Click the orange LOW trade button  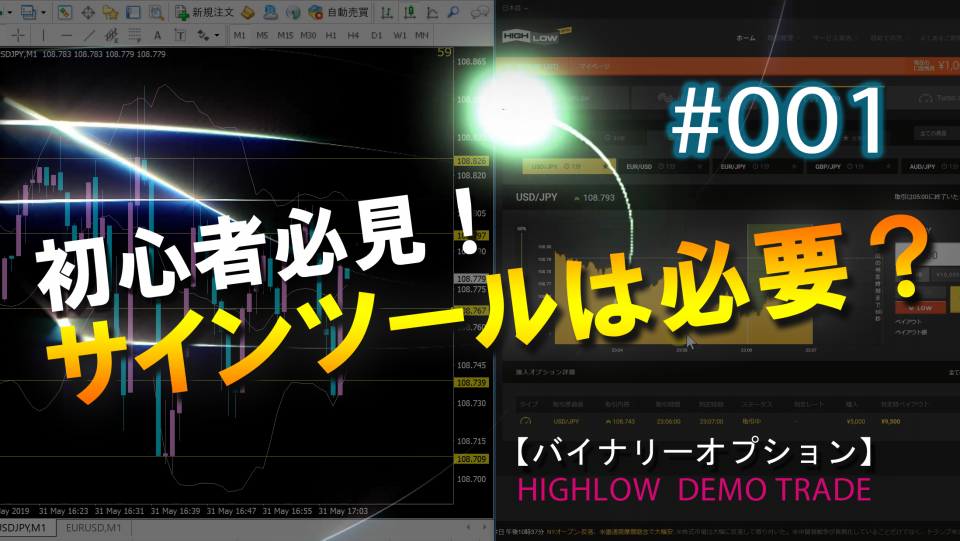point(920,308)
